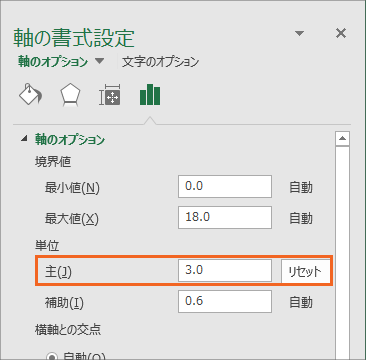Click the 主(J) label

[x=58, y=272]
